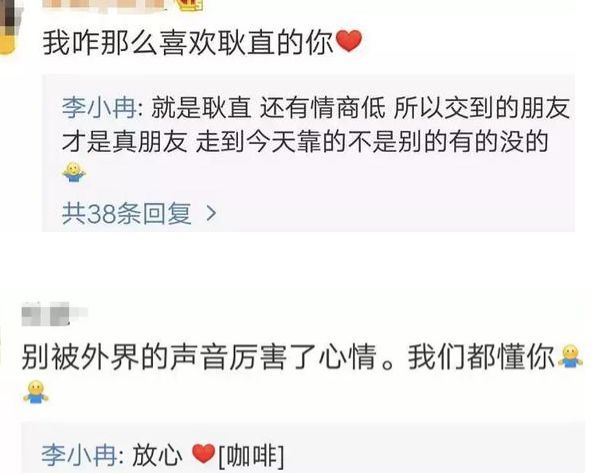Open the pixelated avatar of the first commenter

click(x=9, y=27)
